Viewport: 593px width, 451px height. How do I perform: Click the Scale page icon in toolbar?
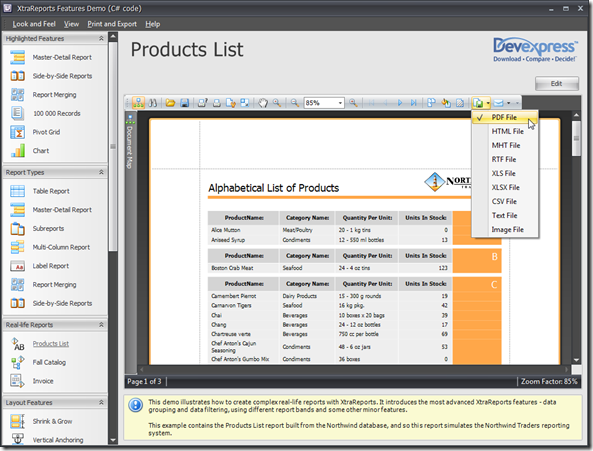click(245, 103)
